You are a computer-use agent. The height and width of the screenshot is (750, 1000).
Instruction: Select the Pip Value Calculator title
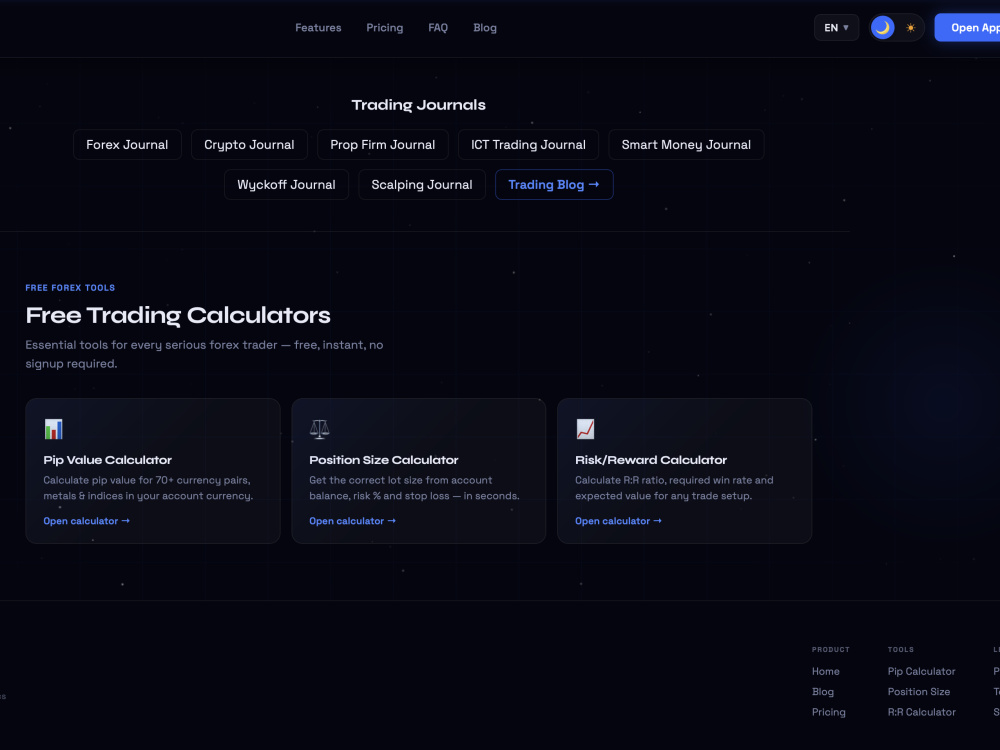pos(108,460)
